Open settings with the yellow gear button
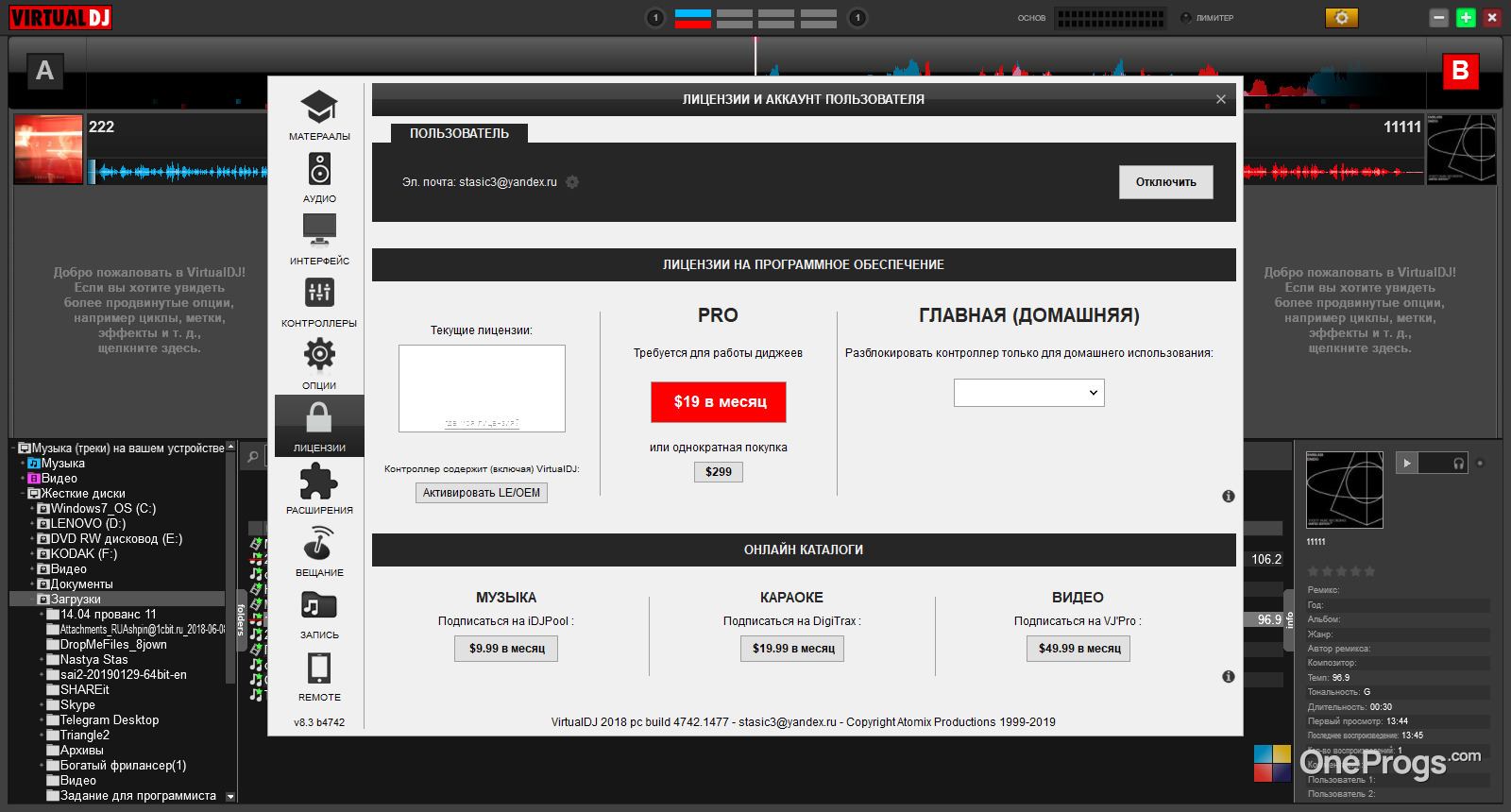Image resolution: width=1511 pixels, height=812 pixels. [1341, 17]
